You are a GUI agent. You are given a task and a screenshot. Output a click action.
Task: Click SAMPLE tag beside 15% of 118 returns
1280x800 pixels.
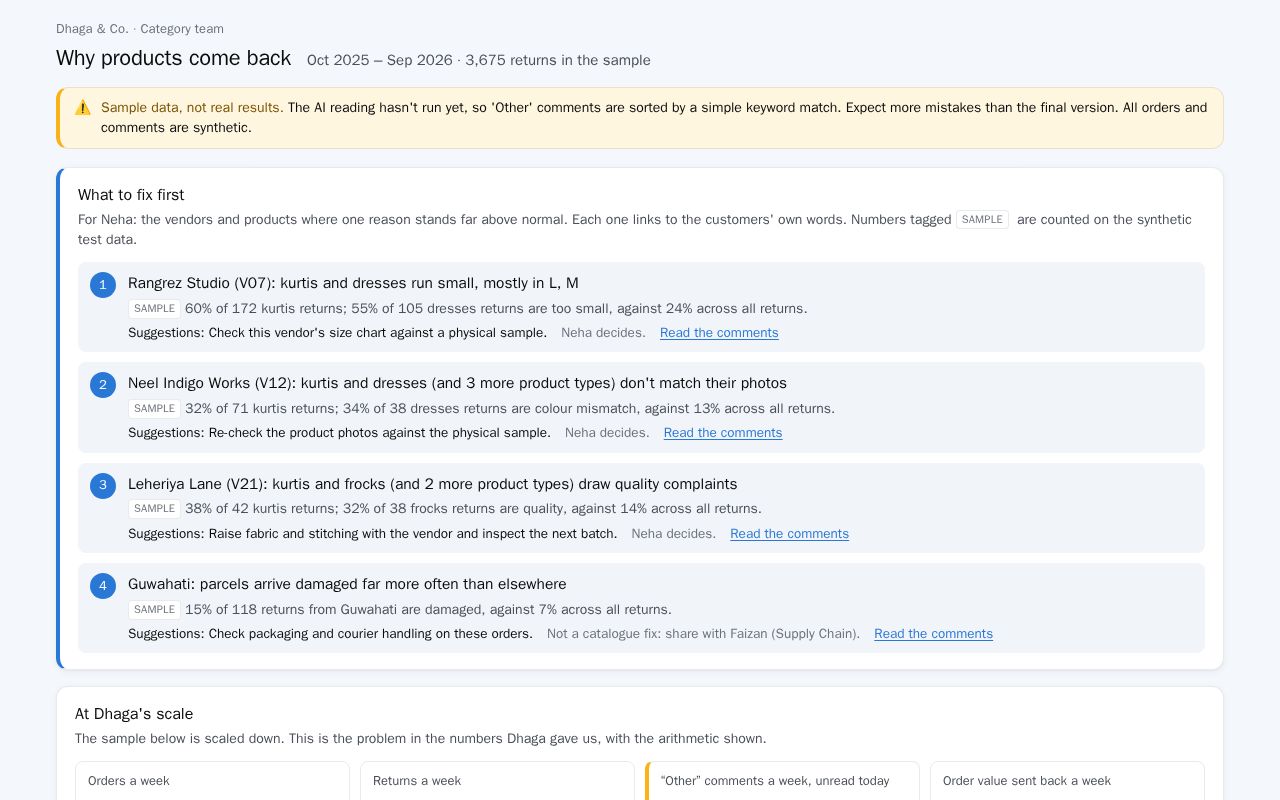[x=154, y=610]
